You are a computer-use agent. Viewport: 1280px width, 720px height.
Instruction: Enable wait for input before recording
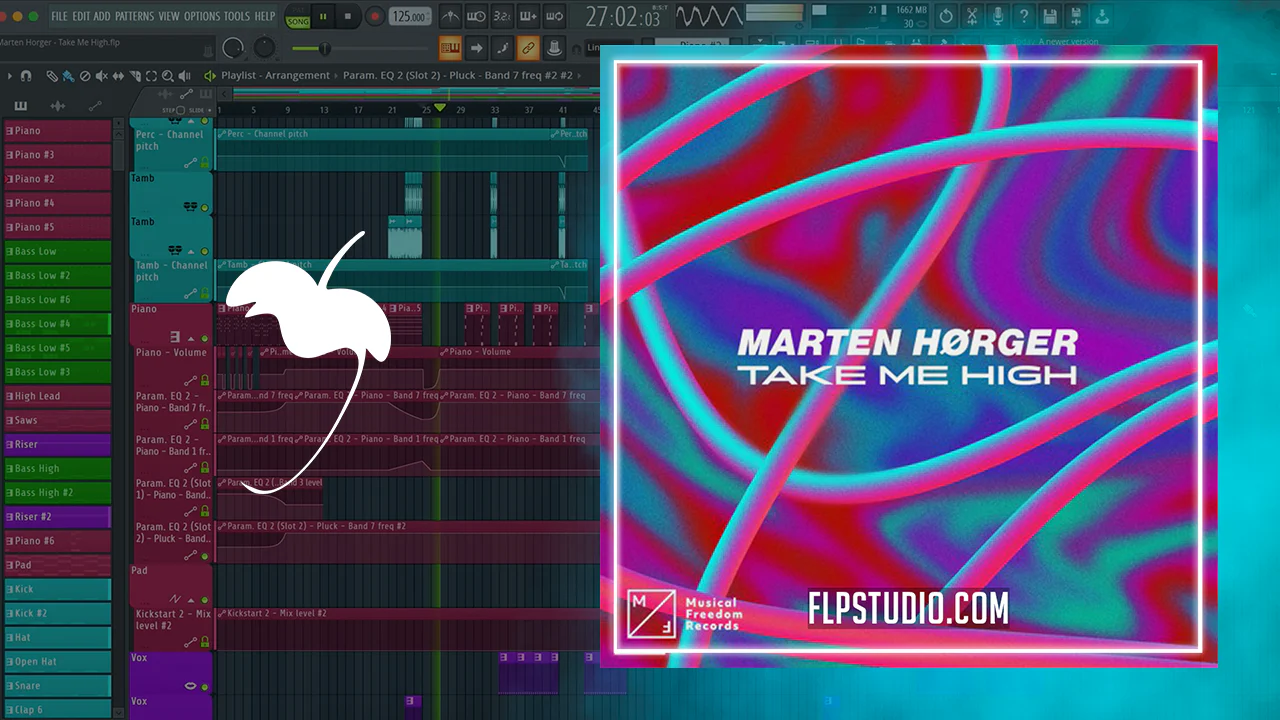pos(477,16)
